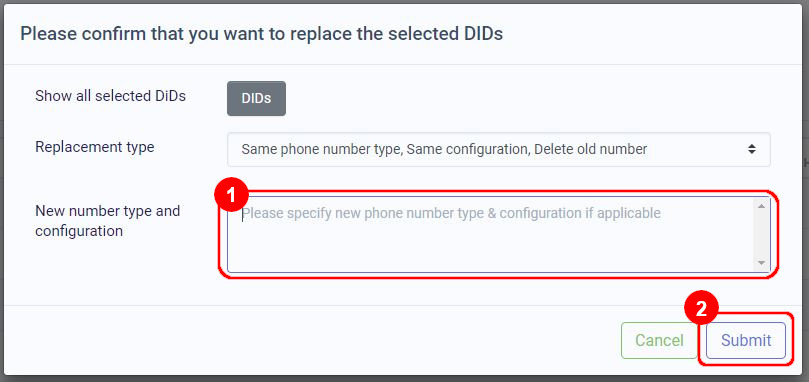
Task: Submit the DID replacement request
Action: pos(746,341)
